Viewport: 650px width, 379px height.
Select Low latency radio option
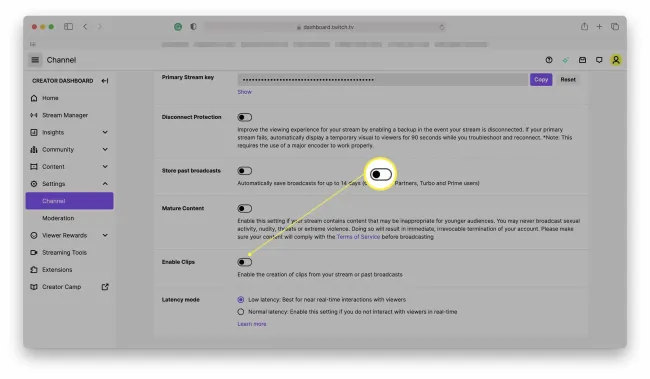(241, 299)
